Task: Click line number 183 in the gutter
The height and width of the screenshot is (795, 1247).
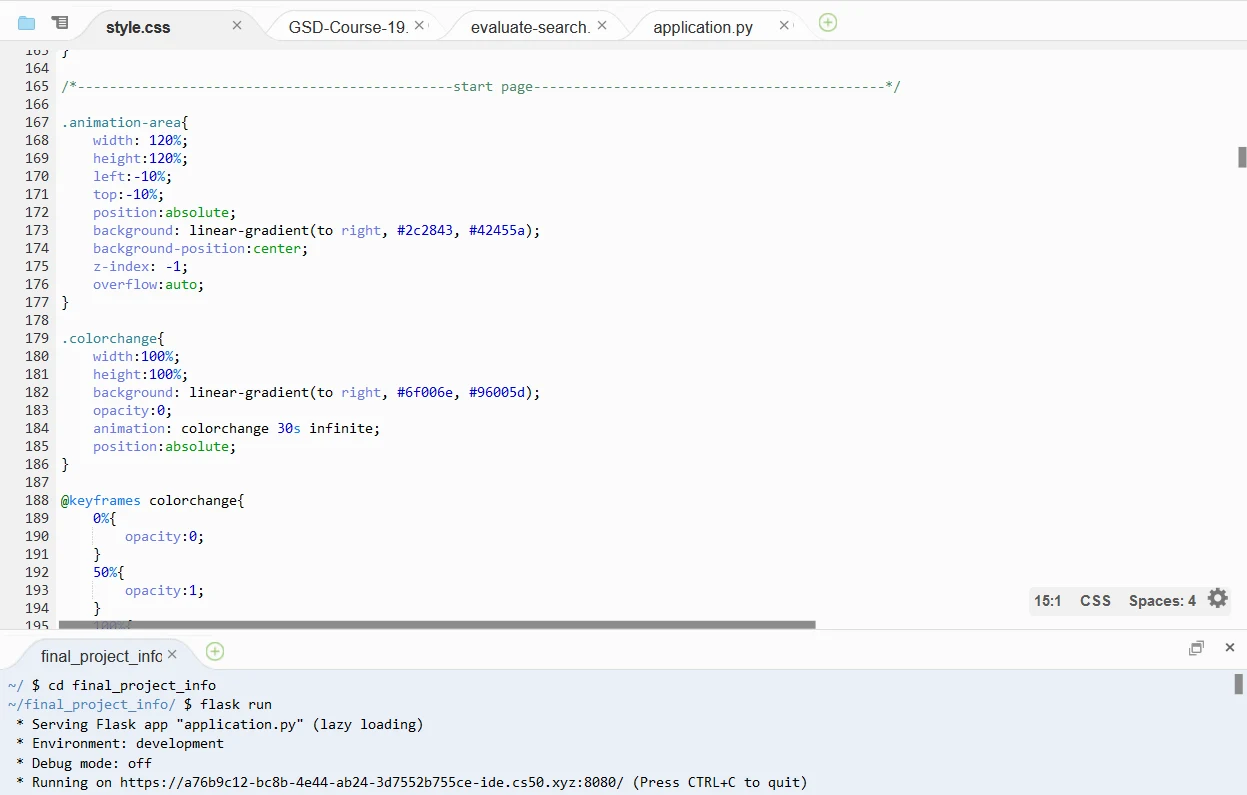Action: (x=37, y=410)
